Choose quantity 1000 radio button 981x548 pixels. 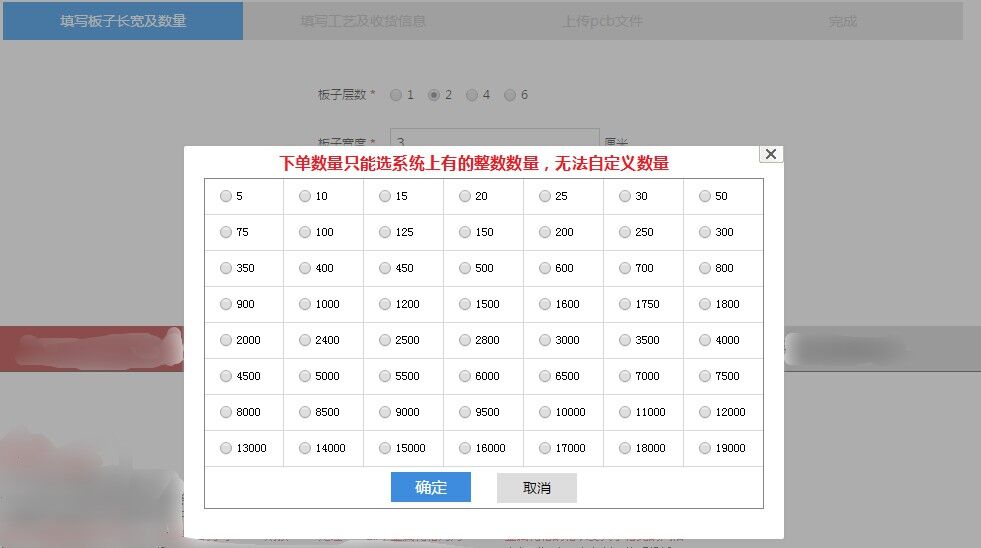(x=305, y=305)
